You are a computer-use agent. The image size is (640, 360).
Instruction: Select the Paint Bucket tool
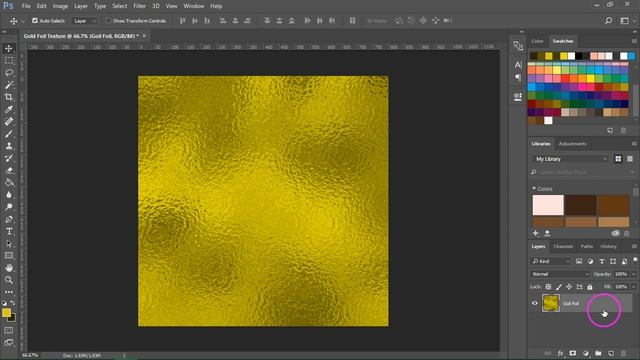point(9,182)
